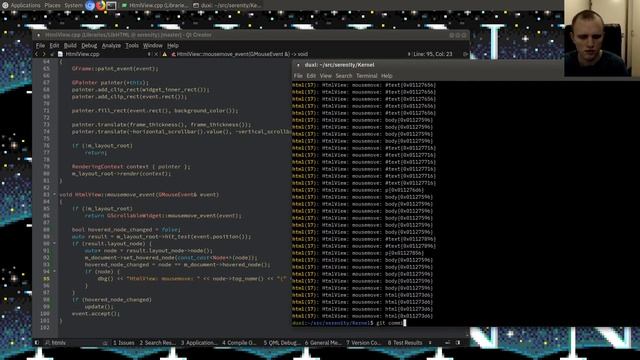This screenshot has height=360, width=640.
Task: Show the 2 Search Results pane
Action: point(157,343)
